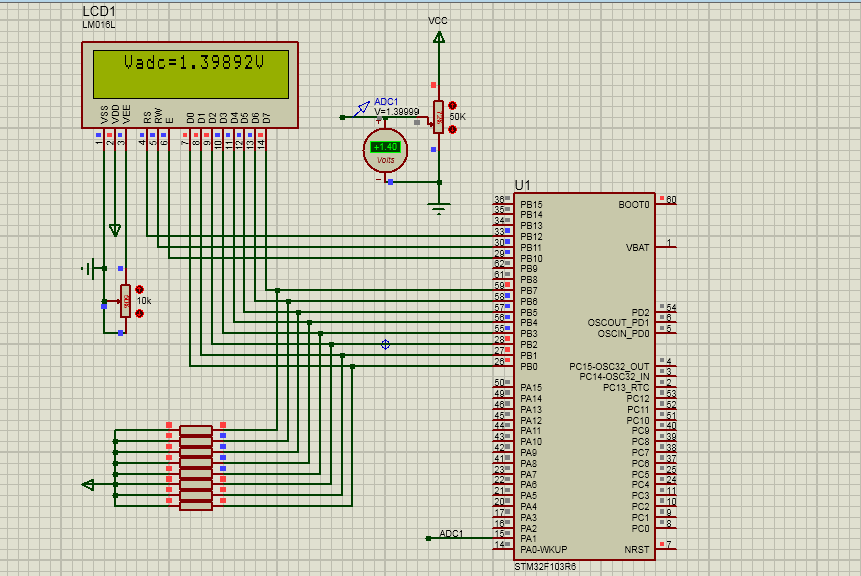The width and height of the screenshot is (861, 576).
Task: Select the power terminal below LCD VDD pin
Action: click(115, 230)
